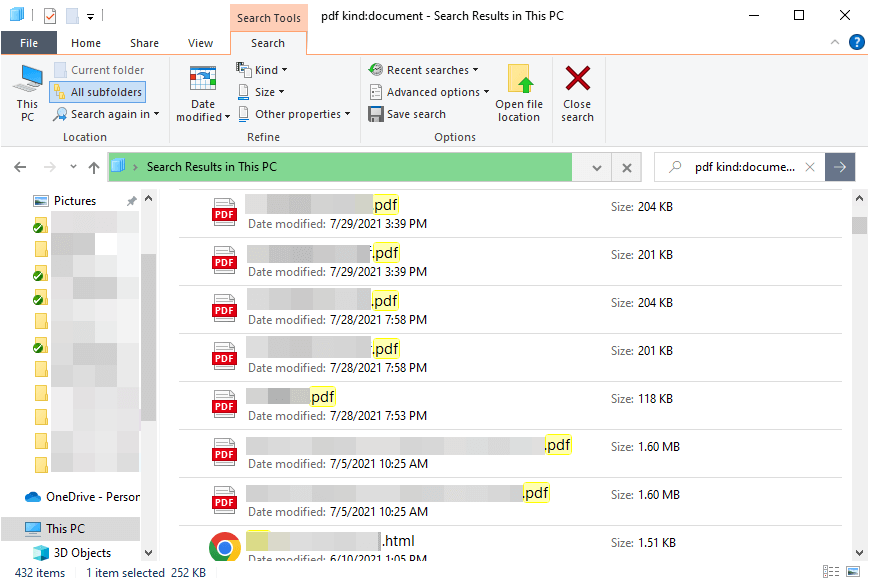Screen dimensions: 869x585
Task: Click the This PC location icon in ribbon
Action: coord(27,93)
